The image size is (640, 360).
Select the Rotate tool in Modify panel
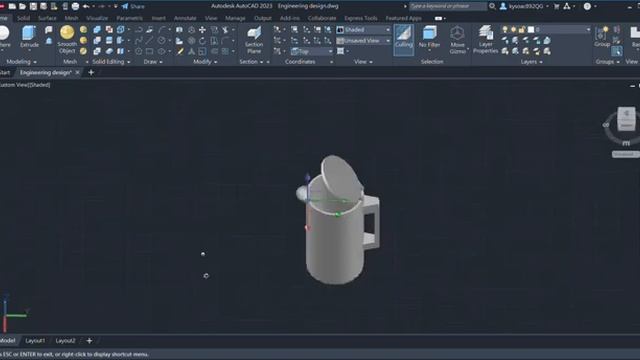pyautogui.click(x=202, y=41)
